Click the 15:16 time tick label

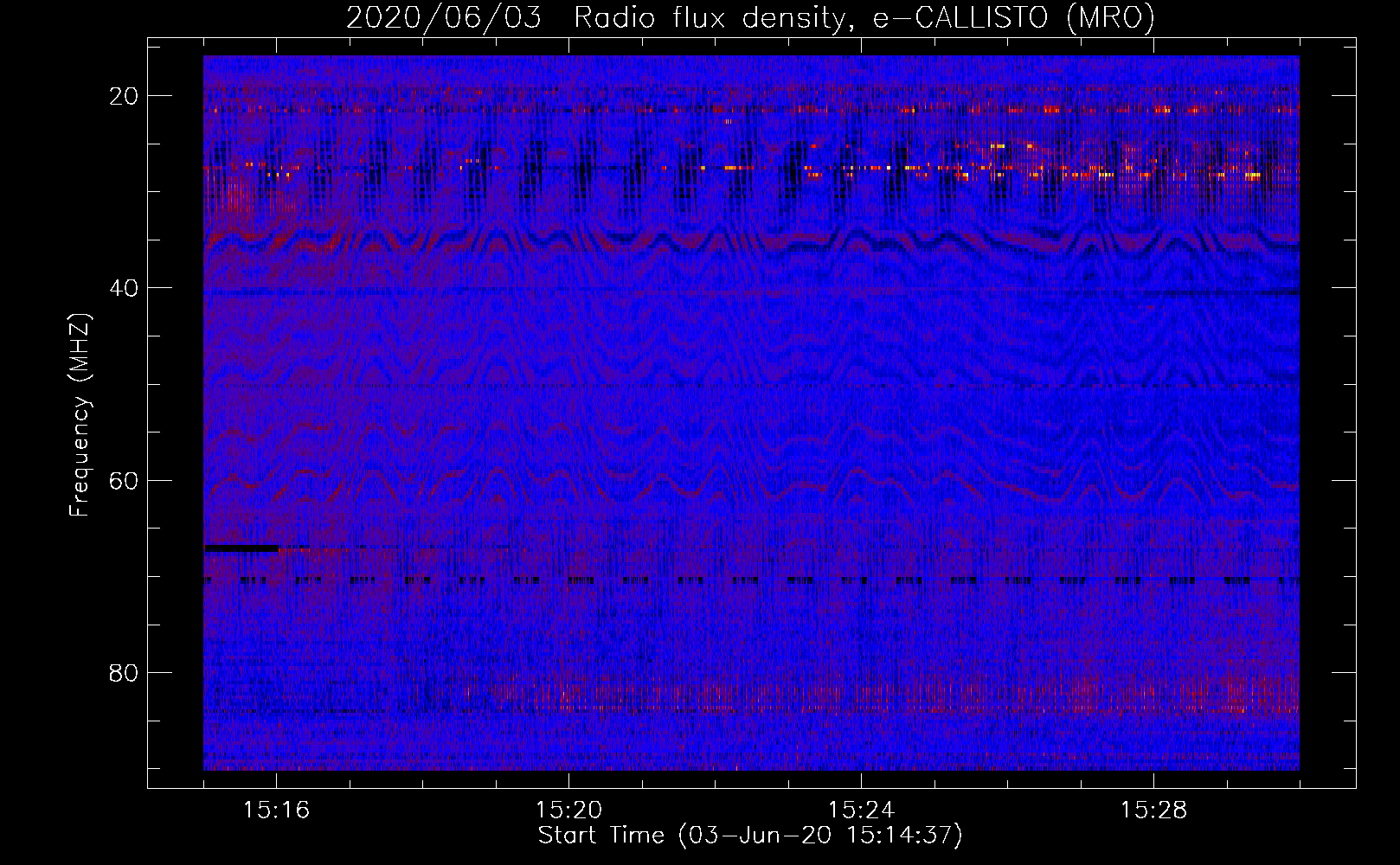coord(276,811)
